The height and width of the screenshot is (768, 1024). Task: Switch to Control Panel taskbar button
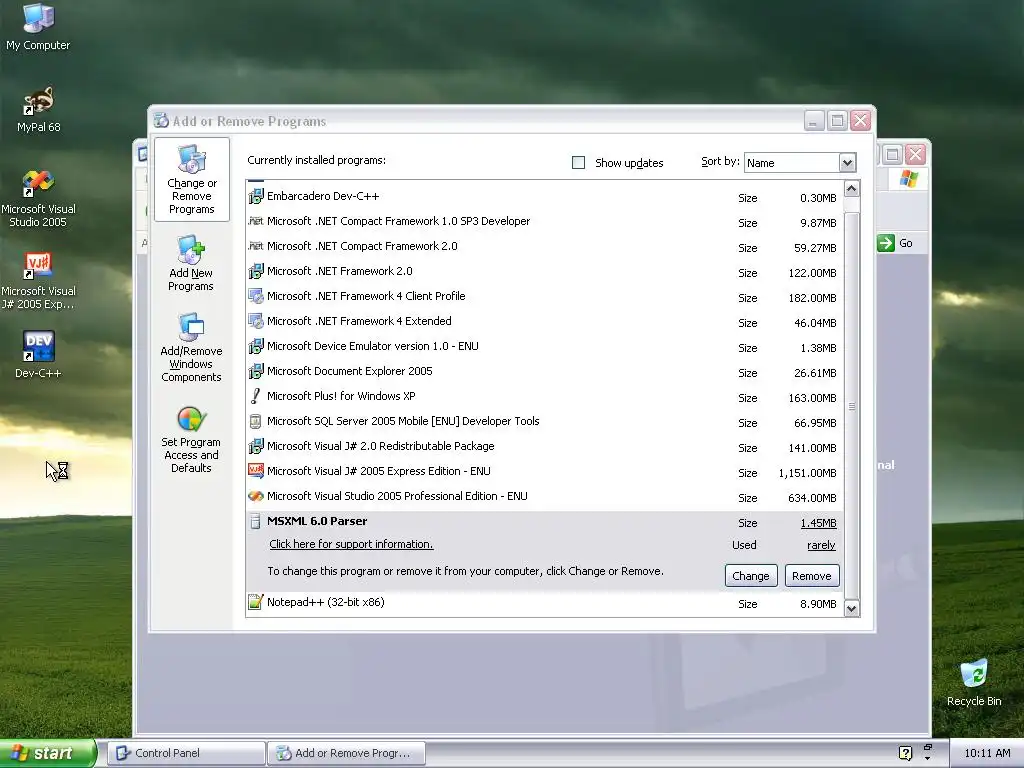point(186,753)
